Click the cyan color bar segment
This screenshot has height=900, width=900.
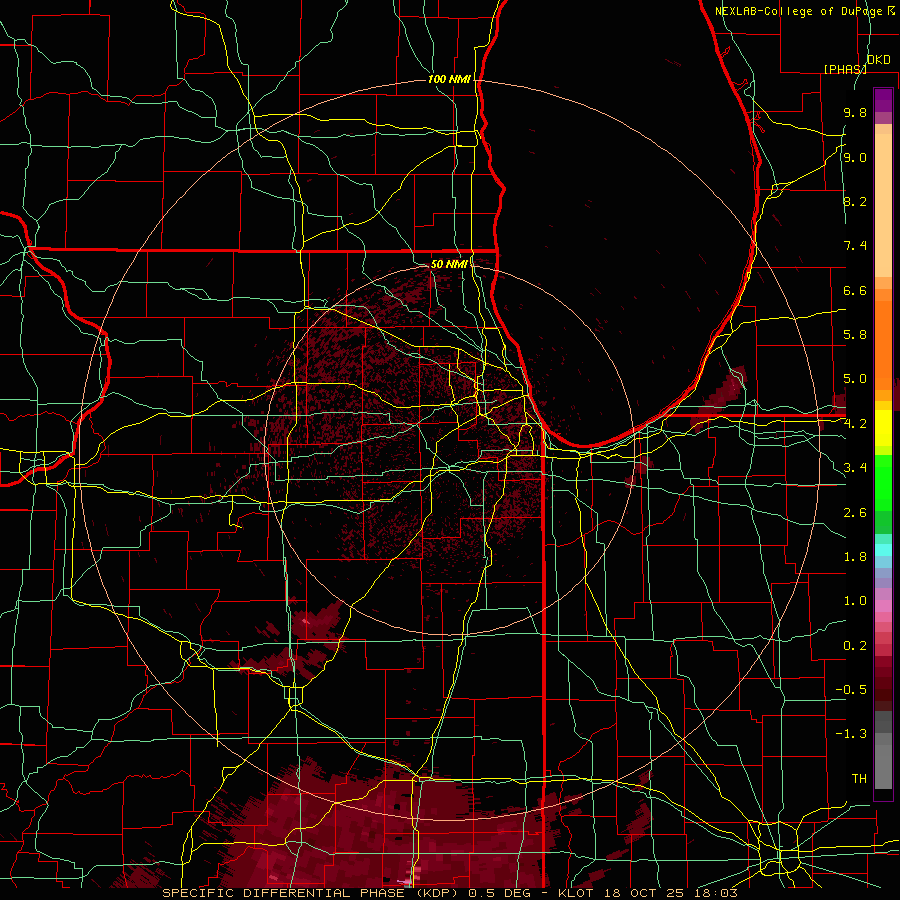tap(883, 550)
